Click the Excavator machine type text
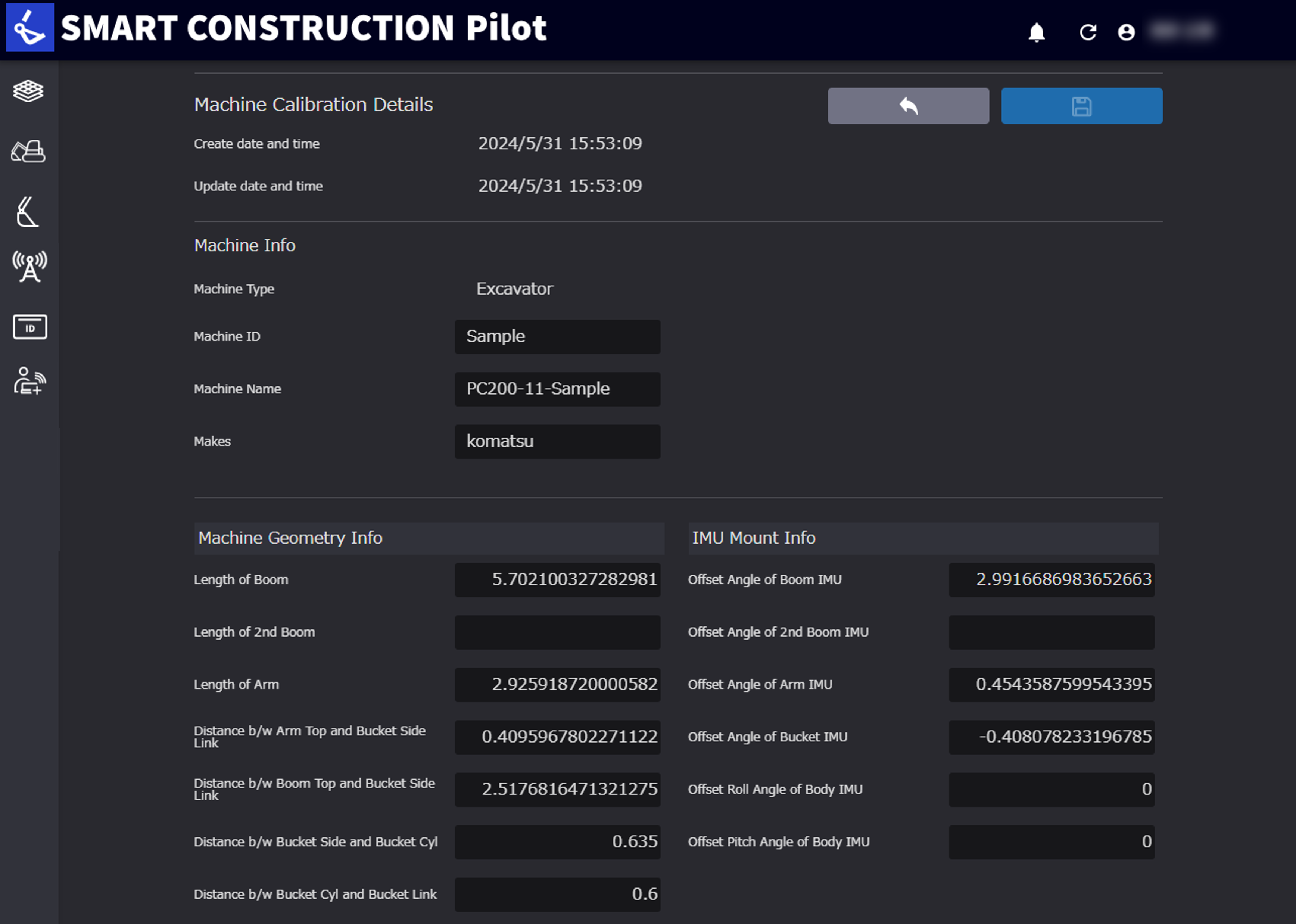Image resolution: width=1296 pixels, height=924 pixels. [514, 289]
